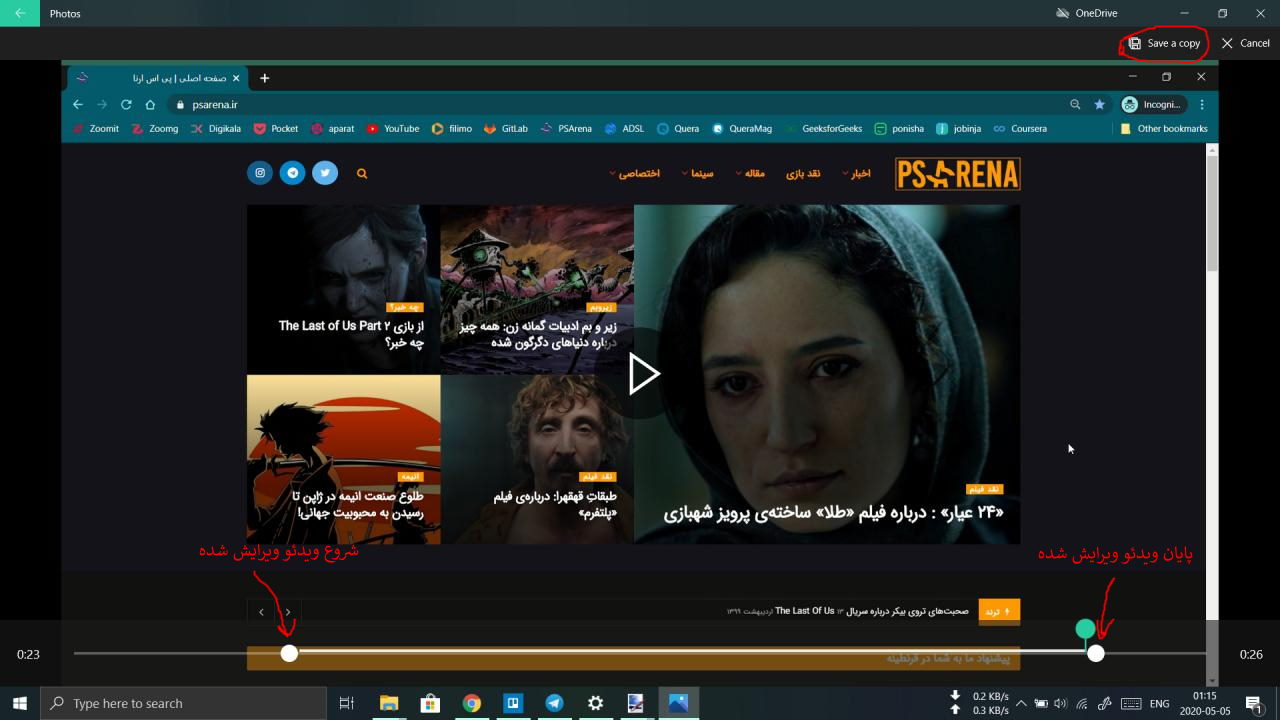Viewport: 1280px width, 720px height.
Task: Select the trim end handle
Action: [1096, 653]
